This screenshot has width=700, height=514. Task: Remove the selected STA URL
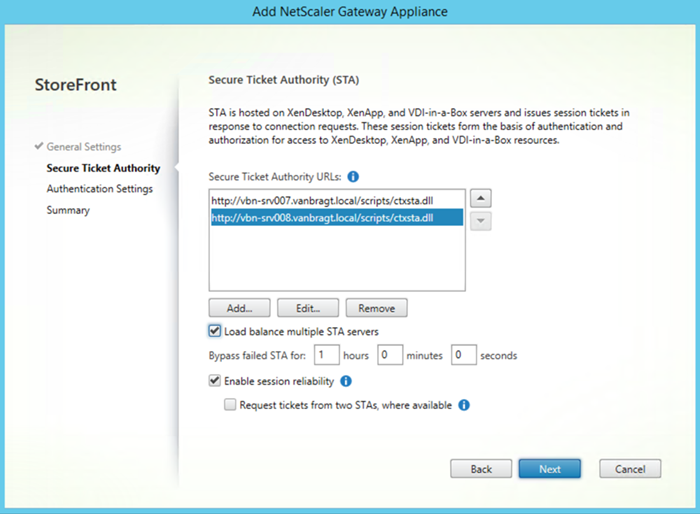point(376,308)
